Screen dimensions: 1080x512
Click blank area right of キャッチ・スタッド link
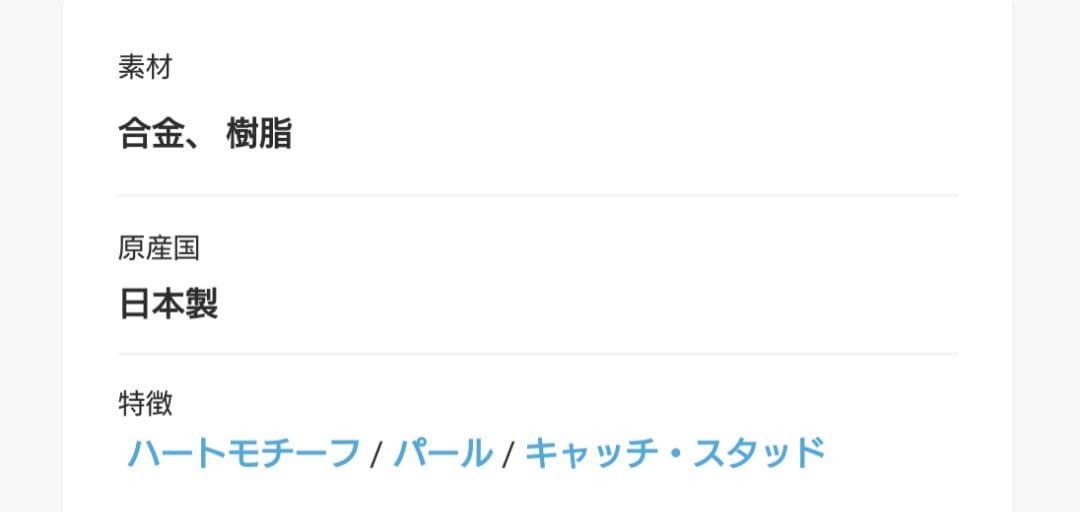click(900, 453)
